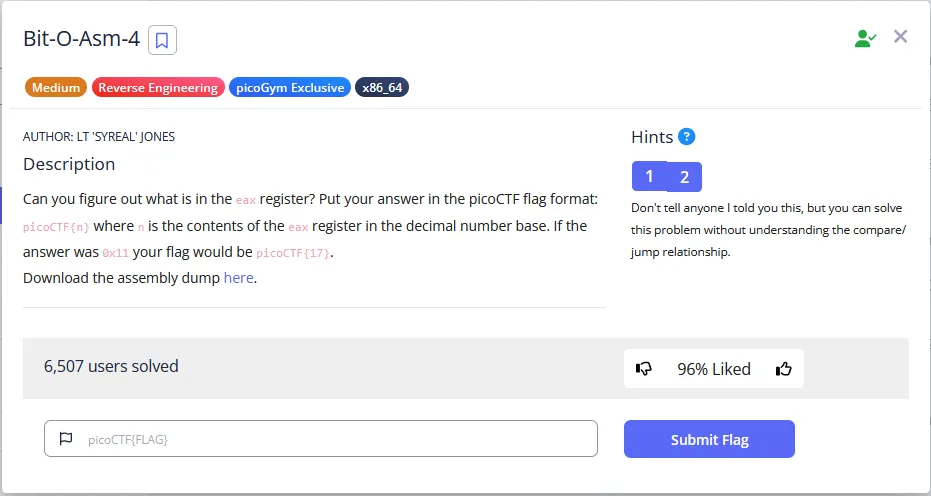Click the x86_64 tag
Screen dimensions: 931x496
382,88
